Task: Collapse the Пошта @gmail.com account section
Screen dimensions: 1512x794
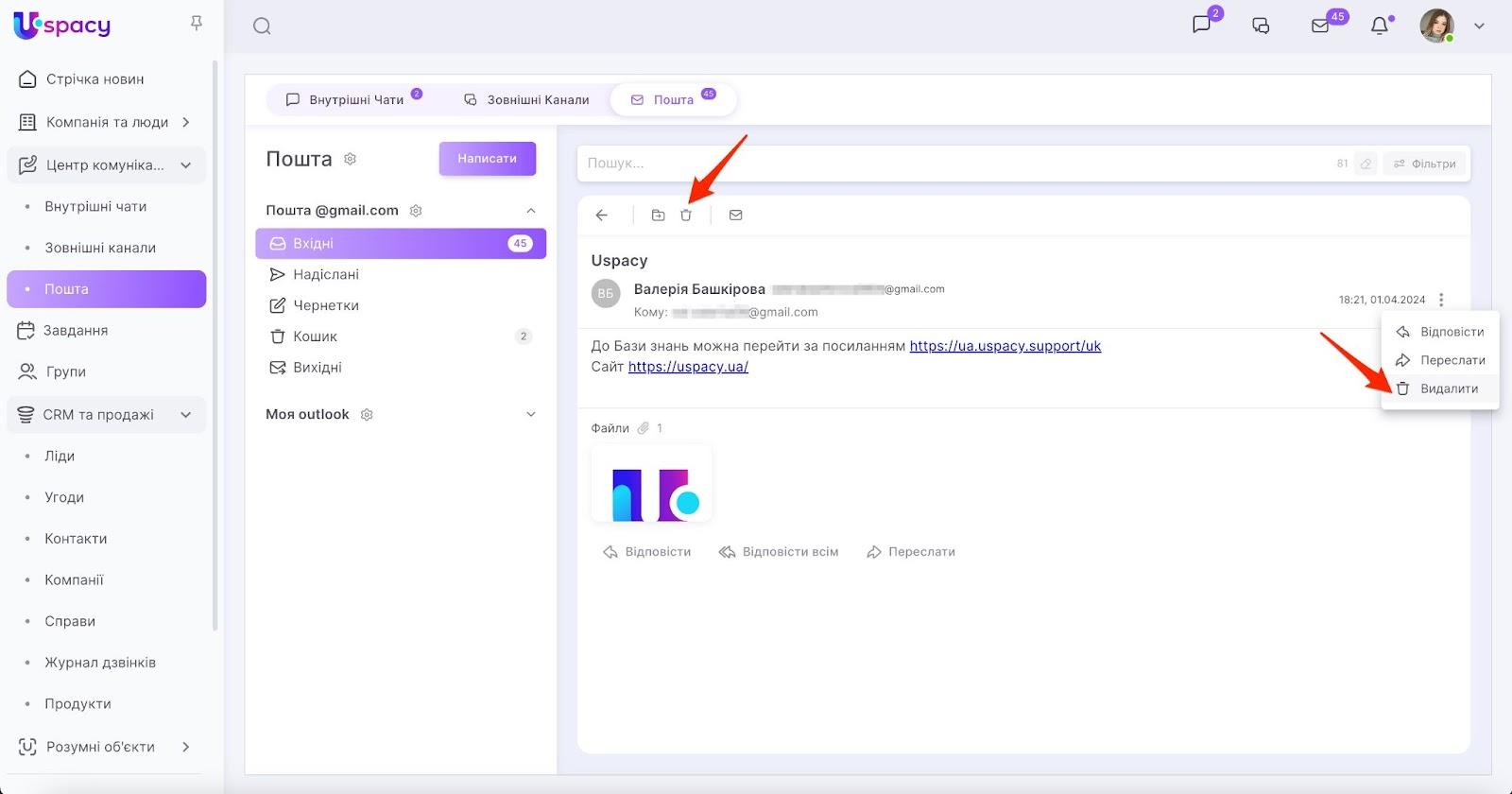Action: point(531,211)
